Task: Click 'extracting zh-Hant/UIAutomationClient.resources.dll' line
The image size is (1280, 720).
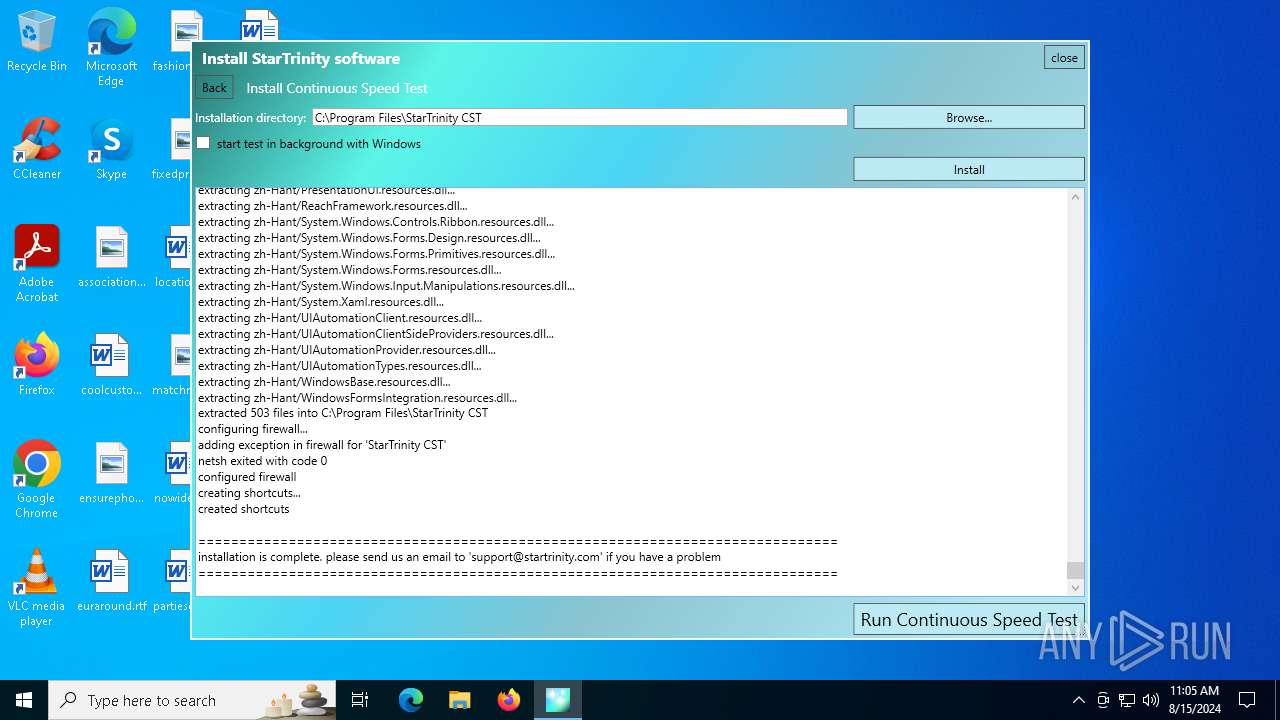Action: (x=340, y=317)
